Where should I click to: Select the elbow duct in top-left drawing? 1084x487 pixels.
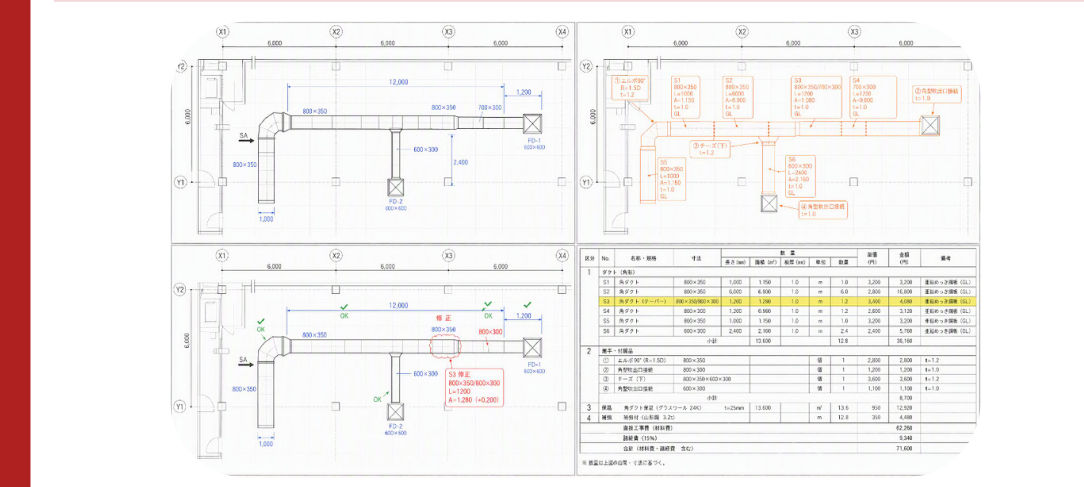(274, 127)
